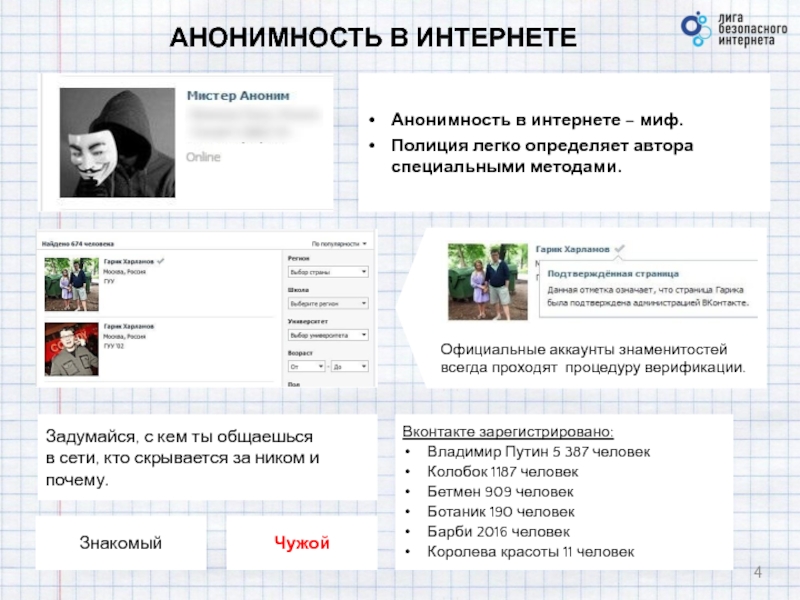Click the slide page number 4
The height and width of the screenshot is (600, 800).
point(758,572)
